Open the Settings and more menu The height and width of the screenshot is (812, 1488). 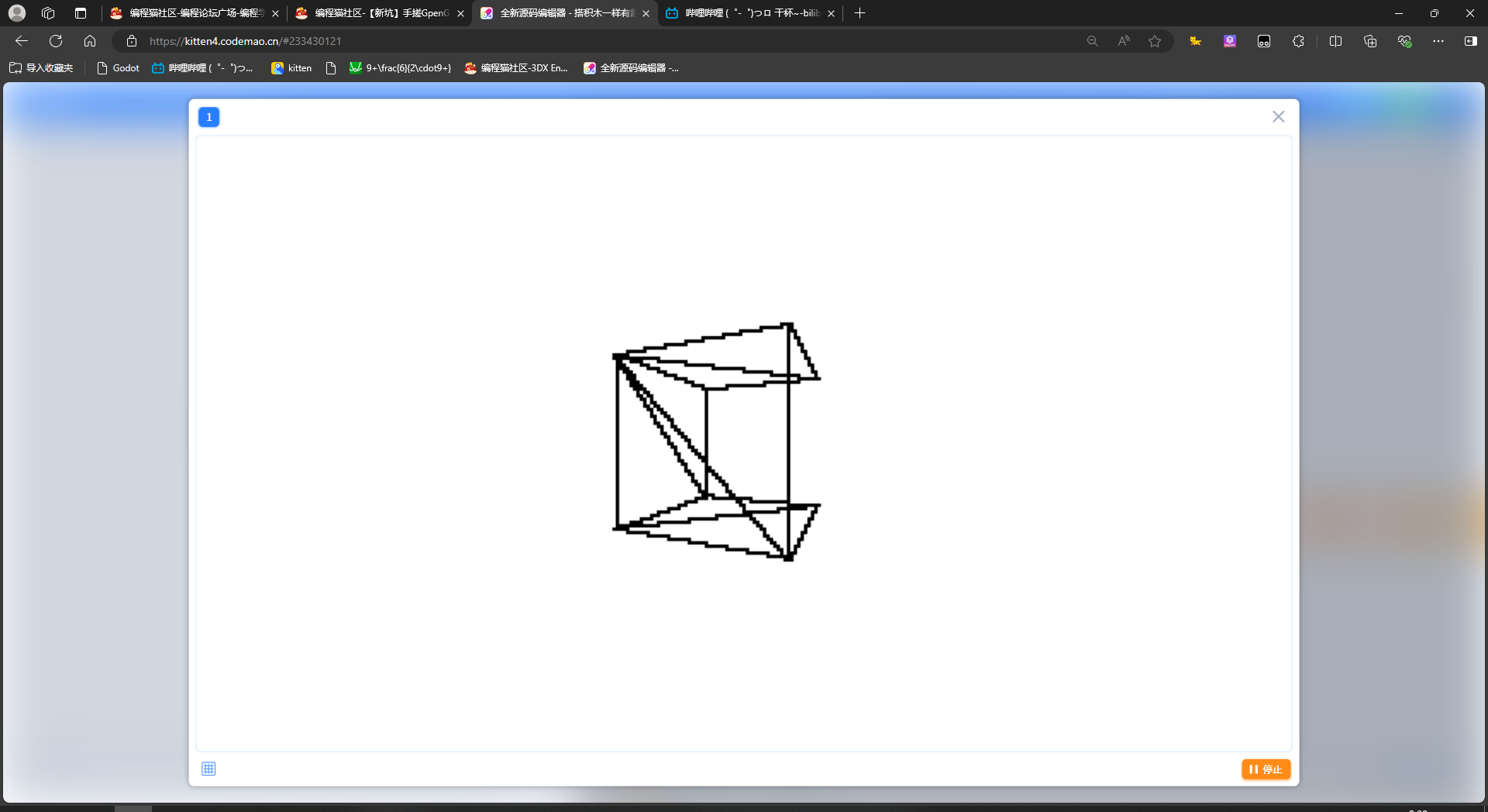1438,41
